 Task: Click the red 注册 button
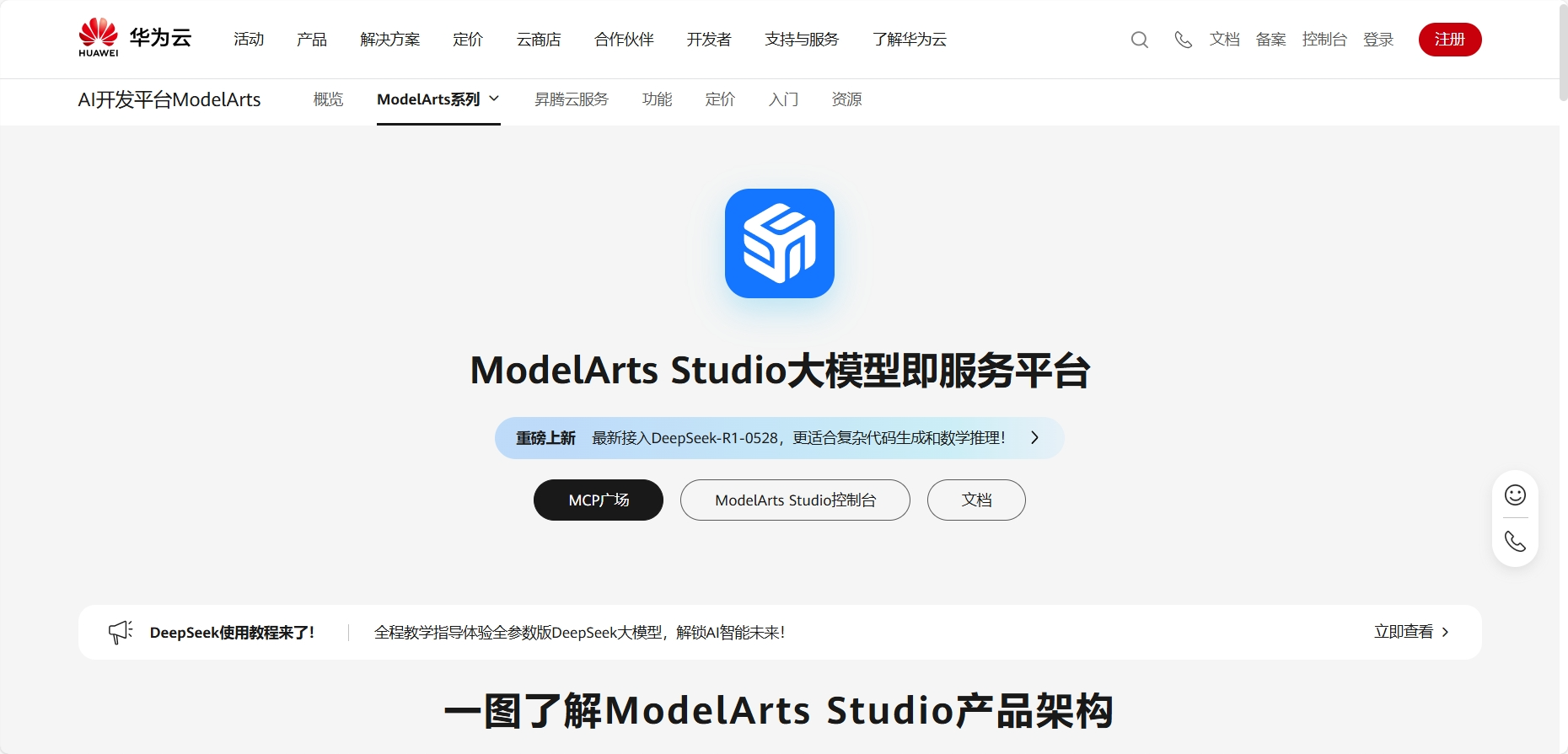point(1450,40)
